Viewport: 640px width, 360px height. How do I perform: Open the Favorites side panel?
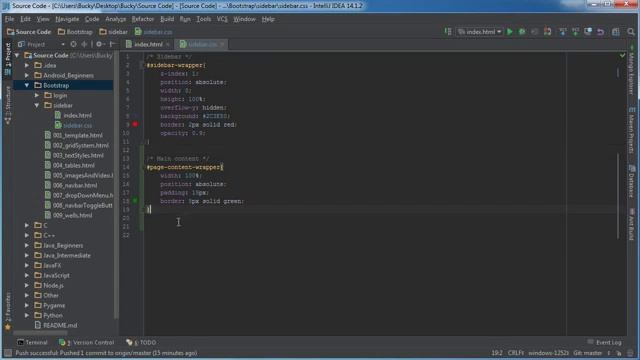tap(7, 311)
